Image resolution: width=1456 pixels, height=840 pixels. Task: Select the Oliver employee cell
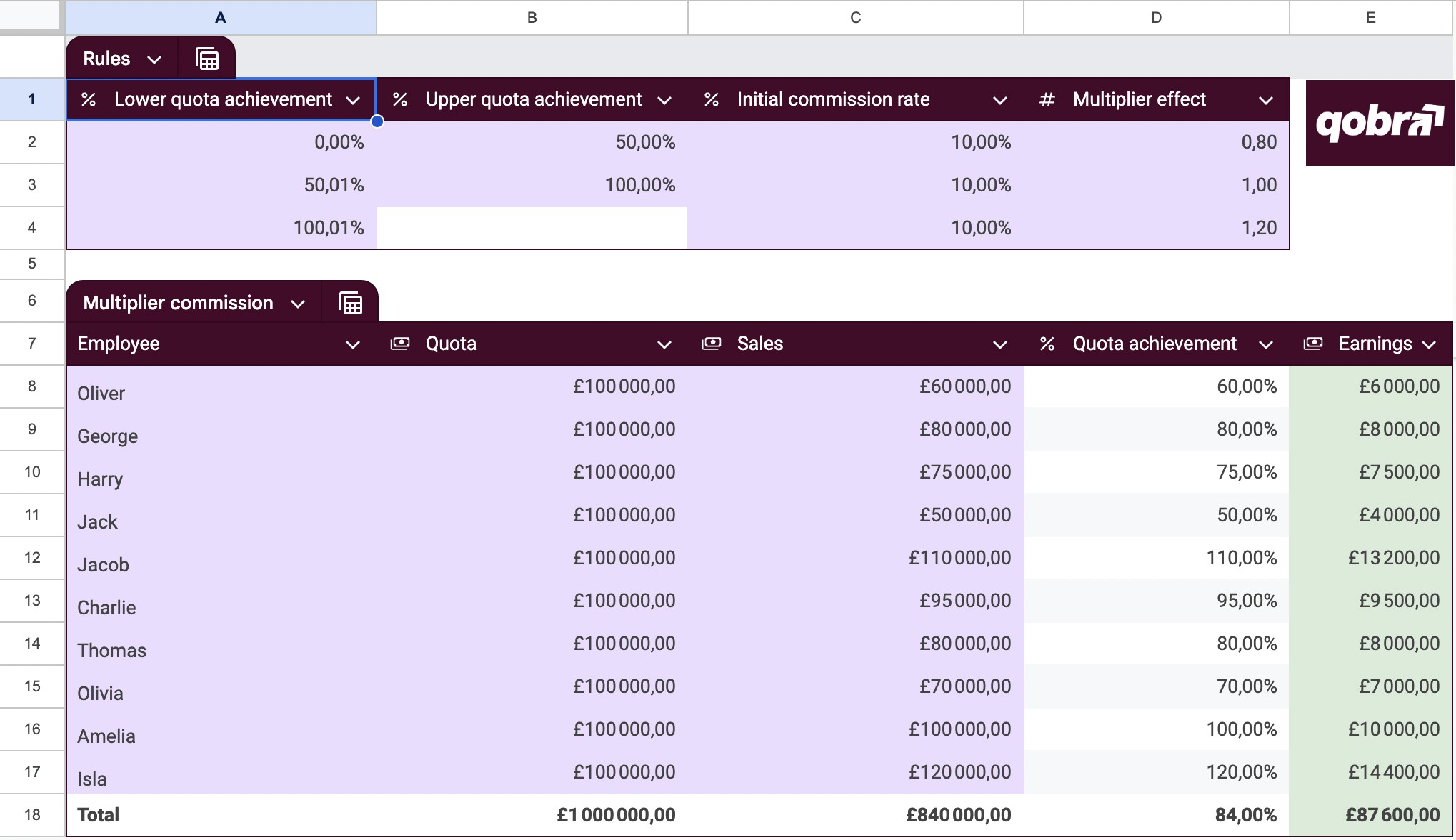pos(221,386)
